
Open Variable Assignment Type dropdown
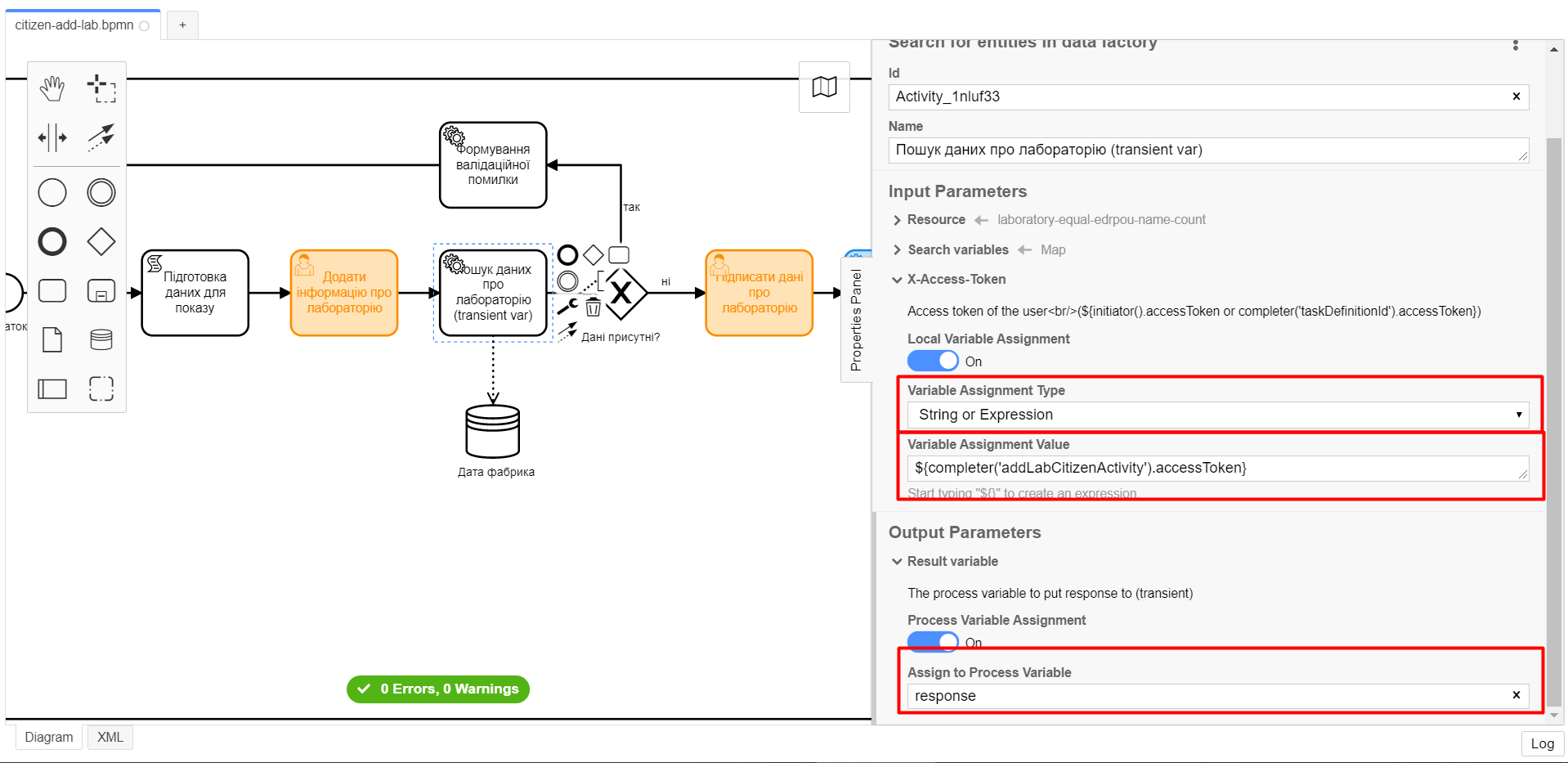(1218, 415)
